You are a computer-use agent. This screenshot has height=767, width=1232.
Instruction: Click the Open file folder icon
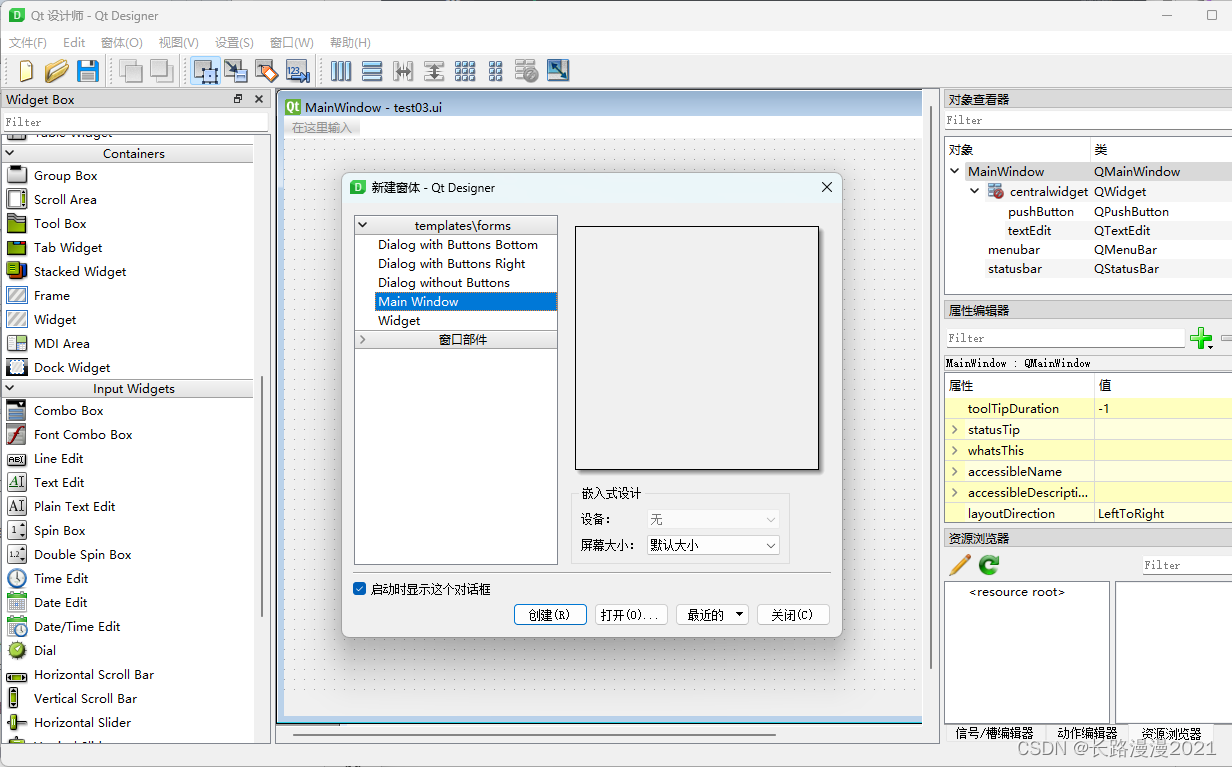[57, 71]
